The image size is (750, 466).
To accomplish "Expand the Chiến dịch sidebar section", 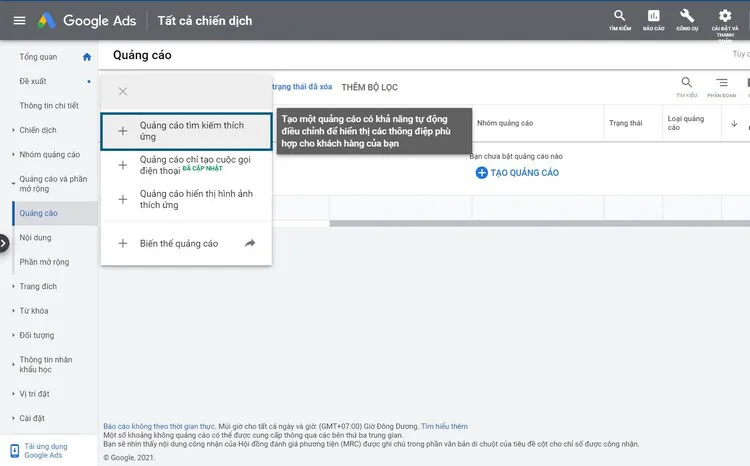I will tap(38, 130).
